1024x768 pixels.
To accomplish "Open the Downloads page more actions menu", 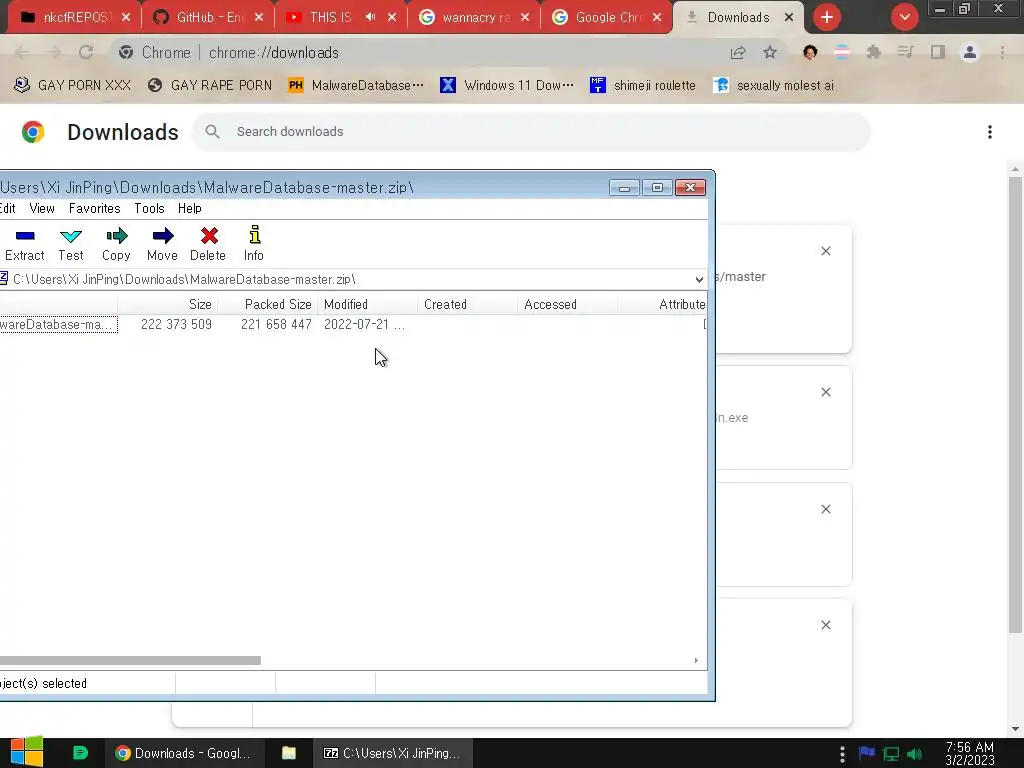I will point(990,133).
